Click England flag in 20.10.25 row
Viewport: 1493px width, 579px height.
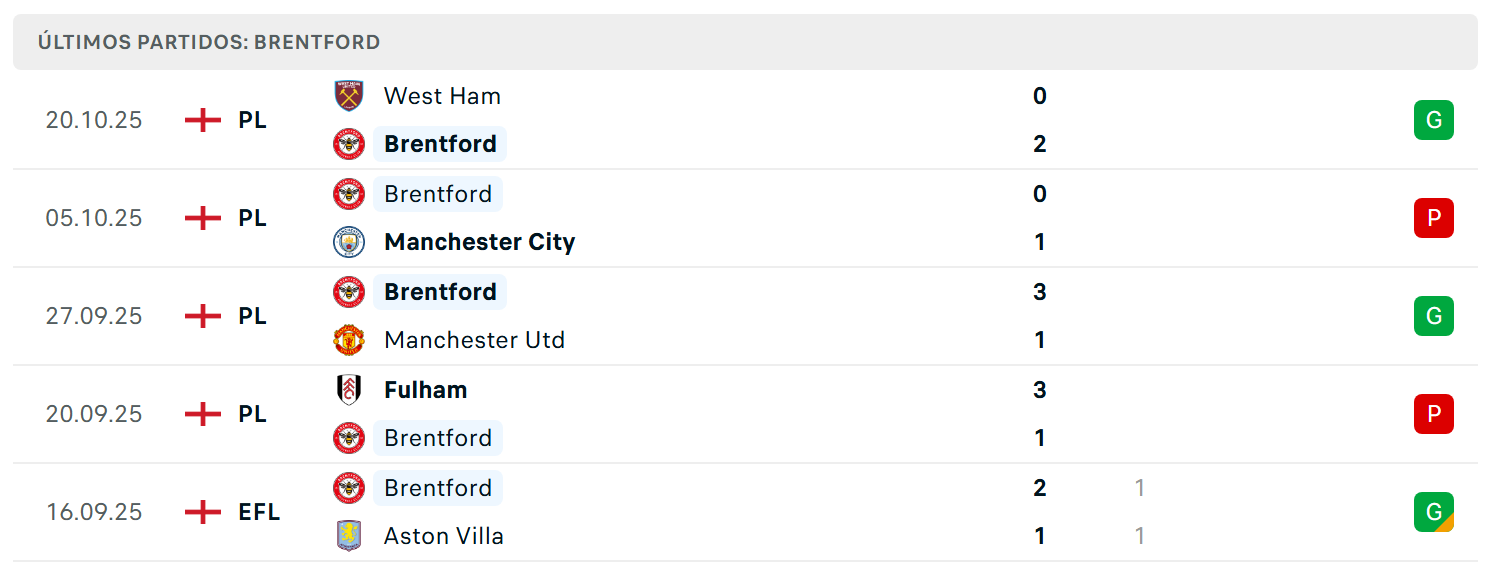(203, 120)
